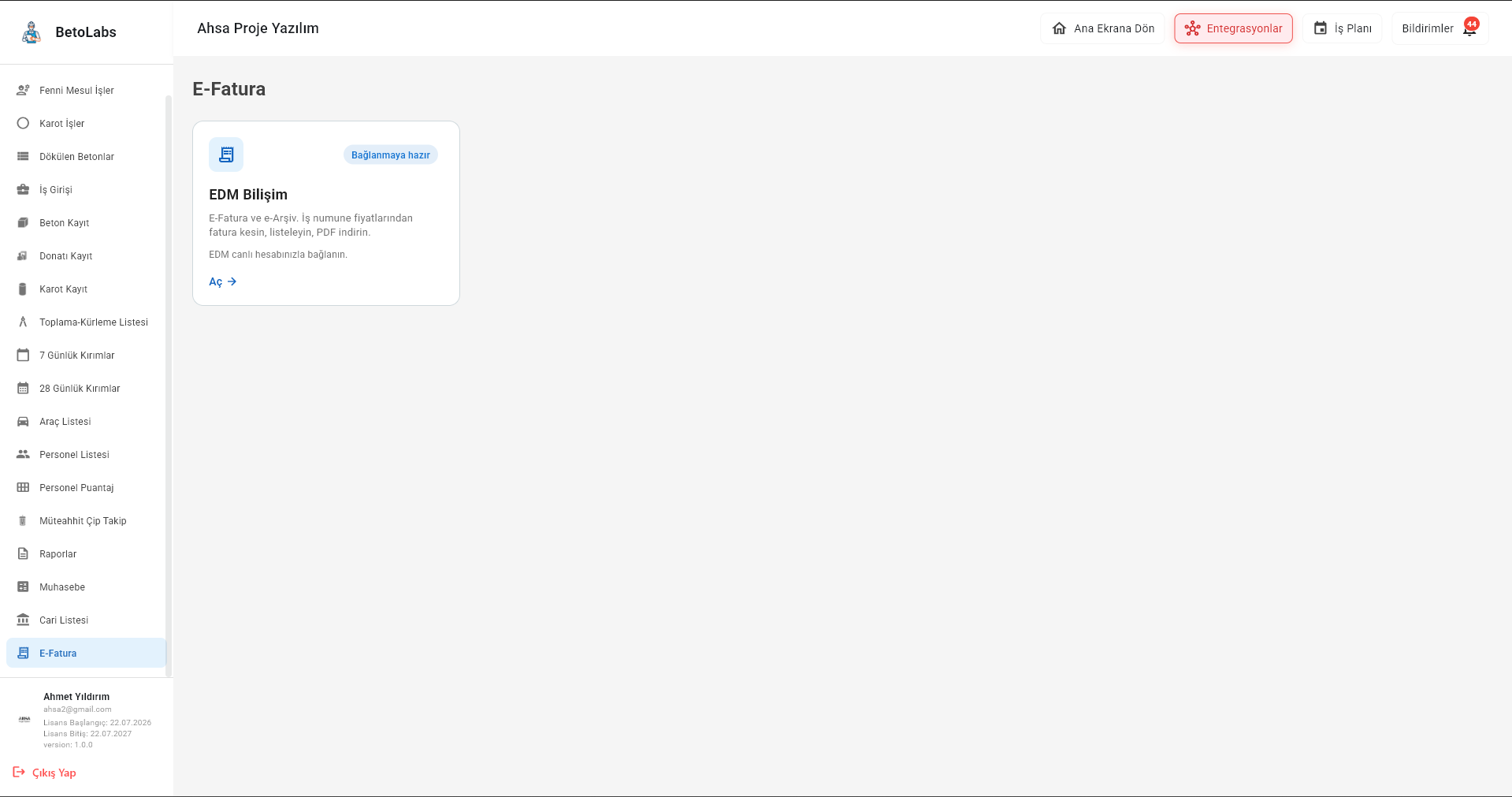1512x797 pixels.
Task: Click the notifications bell icon
Action: (x=1469, y=29)
